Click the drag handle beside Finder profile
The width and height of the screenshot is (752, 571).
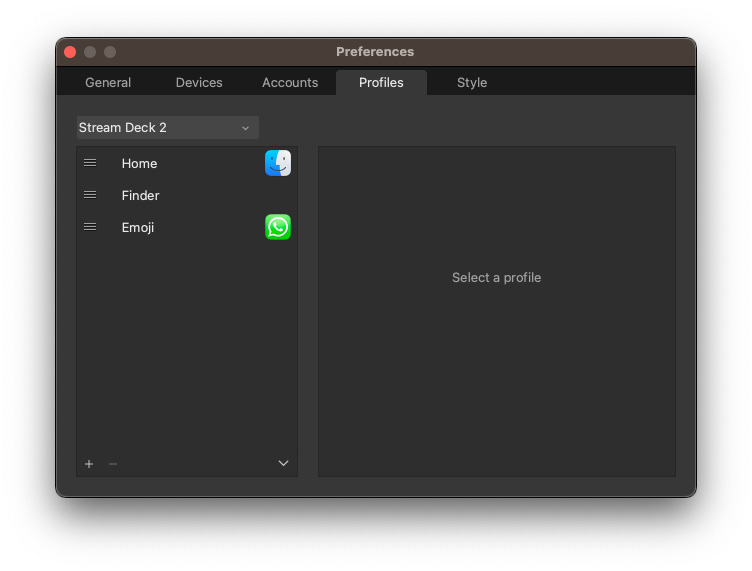[x=90, y=195]
